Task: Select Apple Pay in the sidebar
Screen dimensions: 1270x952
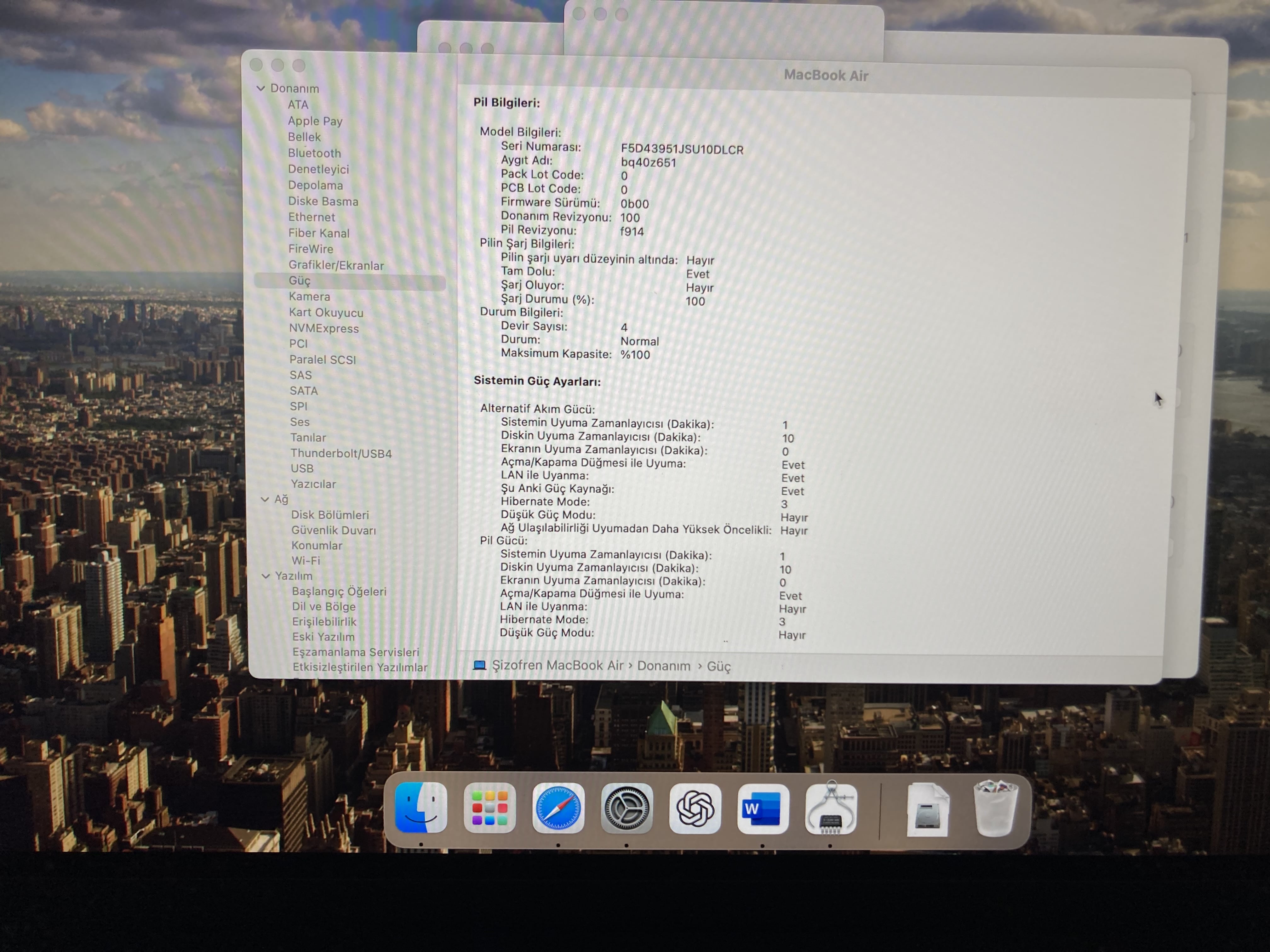Action: point(315,121)
